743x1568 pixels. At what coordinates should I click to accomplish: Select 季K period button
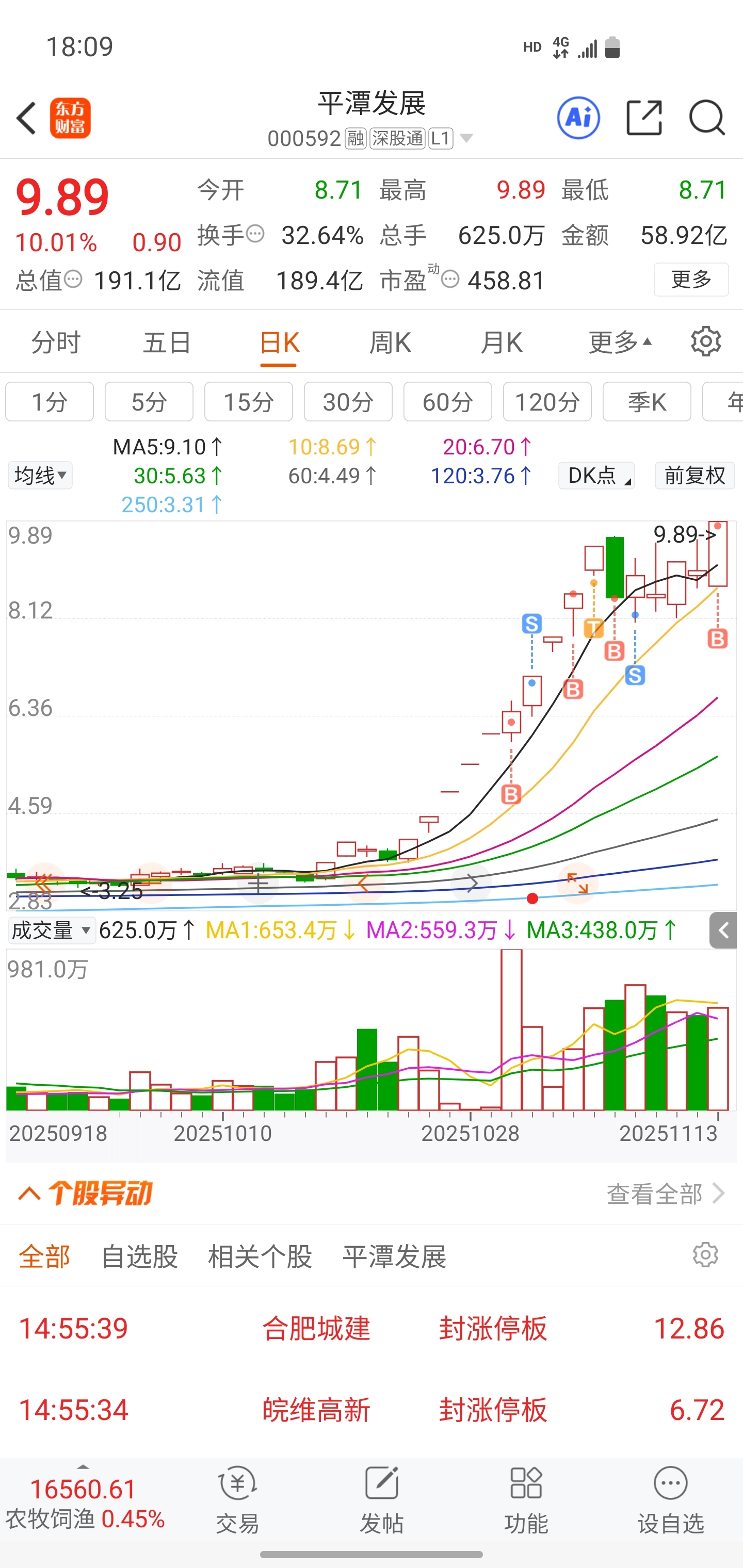click(x=647, y=402)
